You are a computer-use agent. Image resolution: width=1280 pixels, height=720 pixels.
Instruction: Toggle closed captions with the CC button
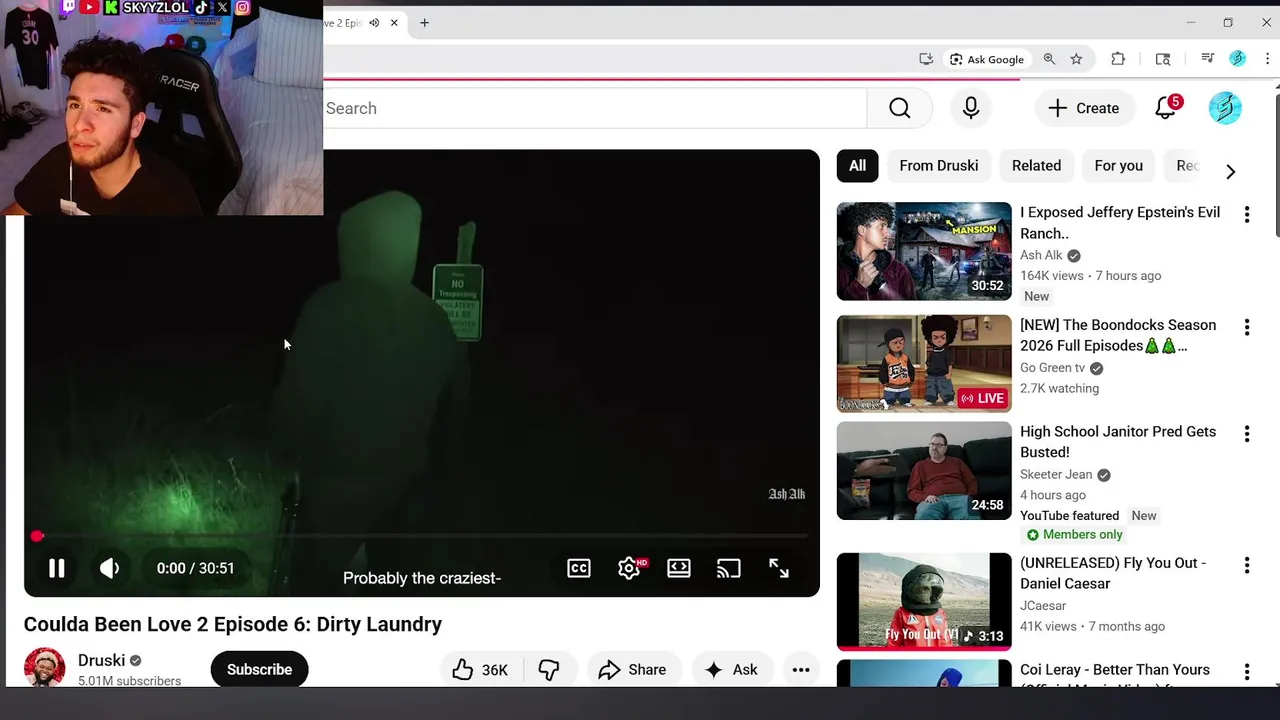[x=579, y=568]
